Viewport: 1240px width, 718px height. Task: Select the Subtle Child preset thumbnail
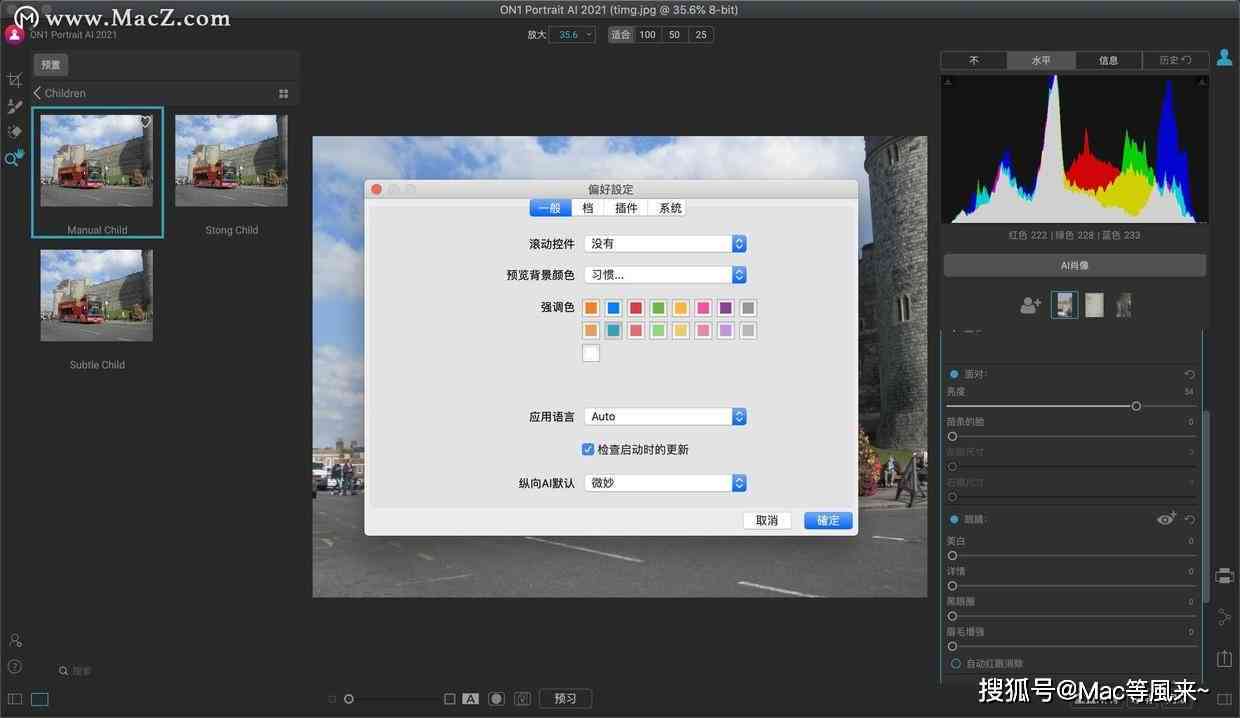97,295
